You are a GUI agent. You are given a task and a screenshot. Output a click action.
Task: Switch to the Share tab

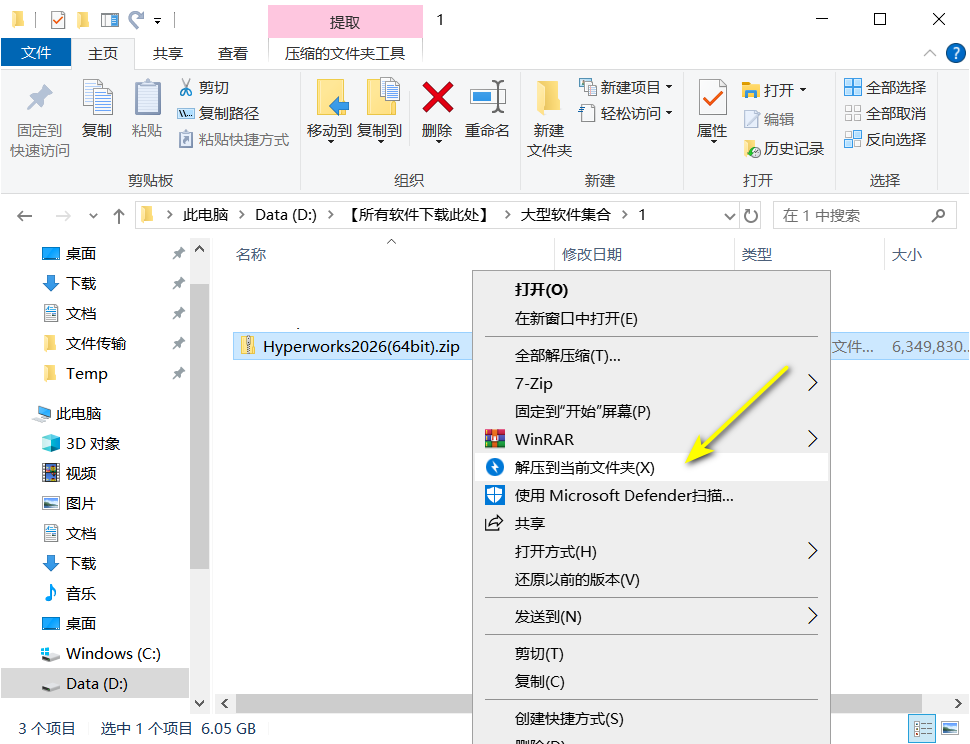(x=168, y=54)
